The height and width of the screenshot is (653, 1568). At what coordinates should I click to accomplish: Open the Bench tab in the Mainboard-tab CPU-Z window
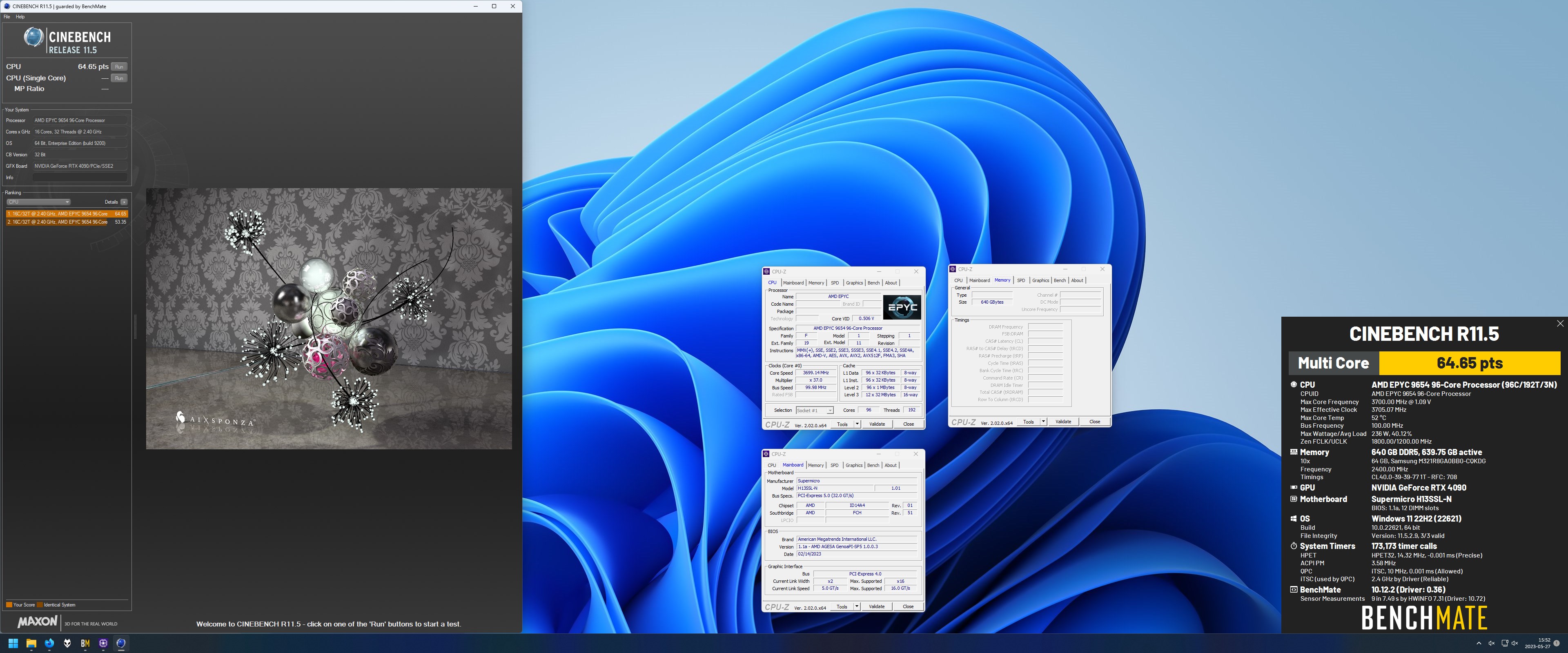(873, 465)
